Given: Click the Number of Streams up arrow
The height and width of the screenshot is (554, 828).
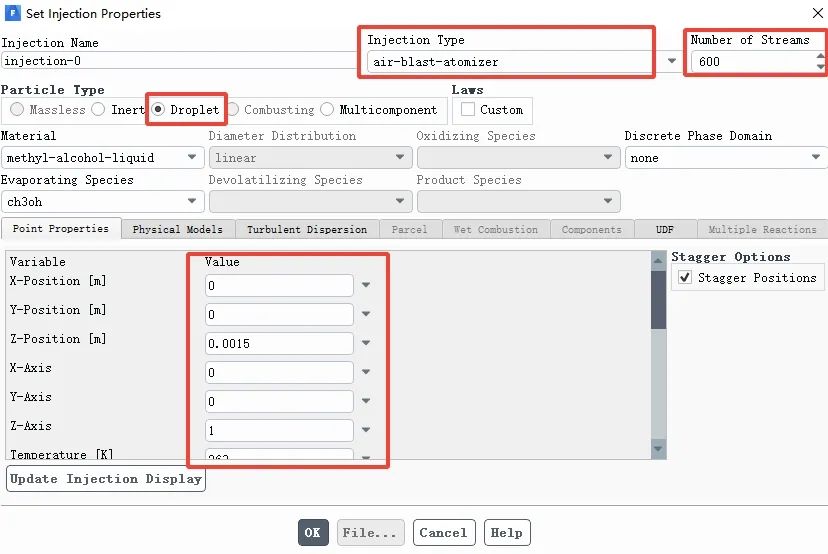Looking at the screenshot, I should 821,56.
